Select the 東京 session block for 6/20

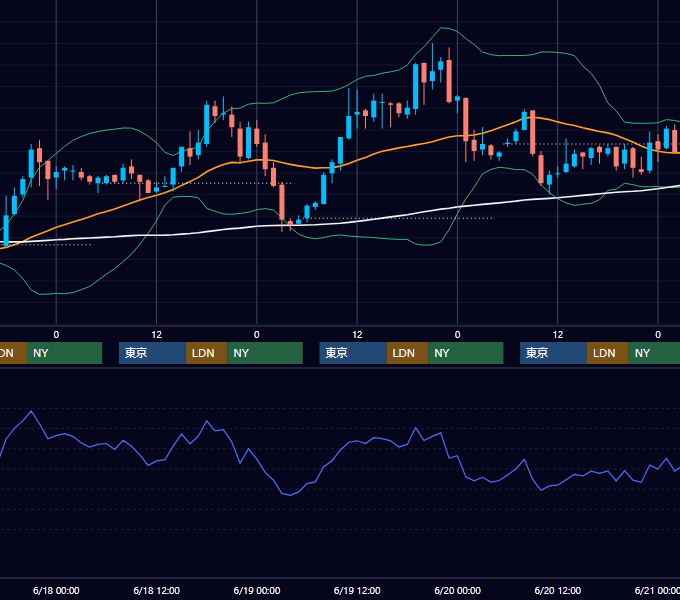point(553,353)
